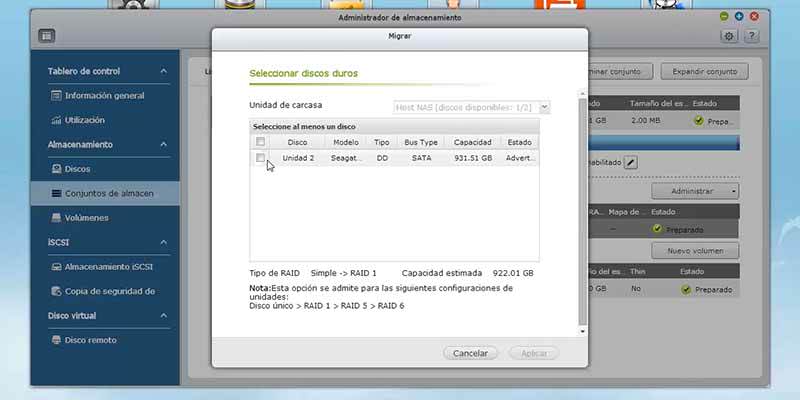
Task: Click the dialog scrollbar up arrow
Action: coord(583,94)
